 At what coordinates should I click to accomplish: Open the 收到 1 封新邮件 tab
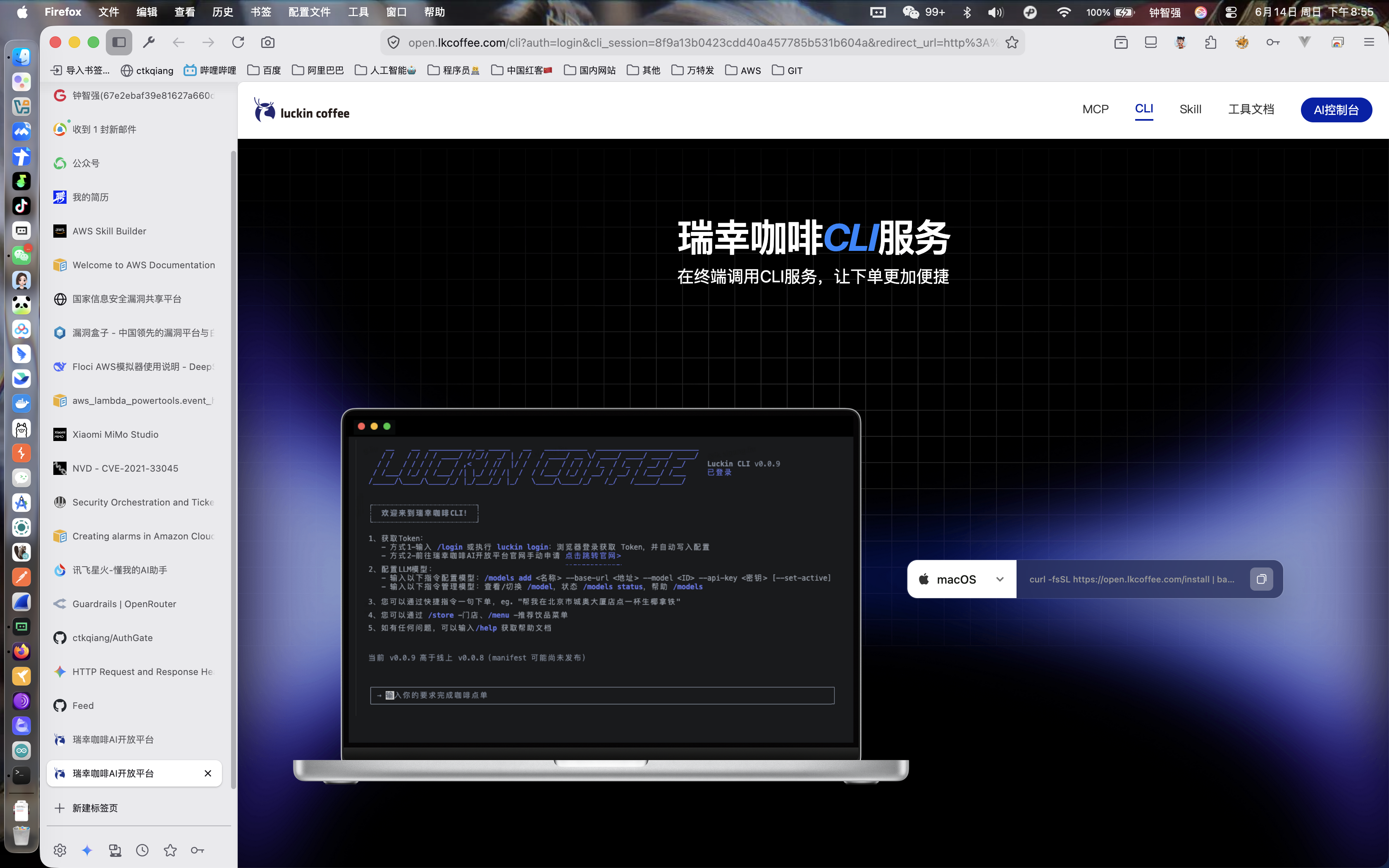[134, 129]
